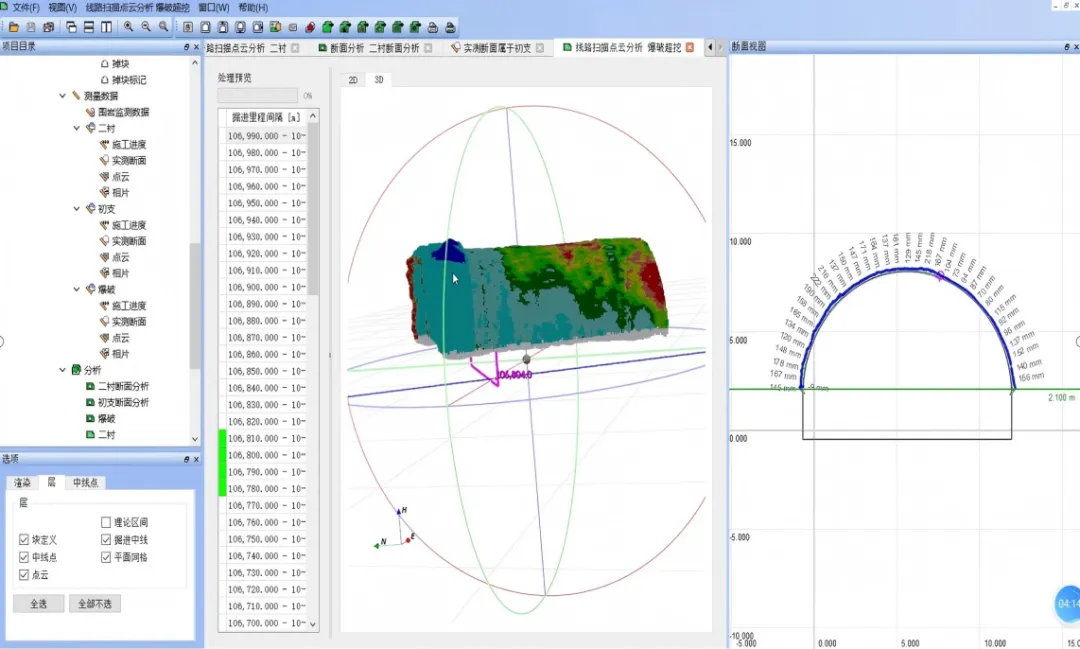Viewport: 1080px width, 649px height.
Task: Select 实测断面 under the 初支 node
Action: coord(129,240)
